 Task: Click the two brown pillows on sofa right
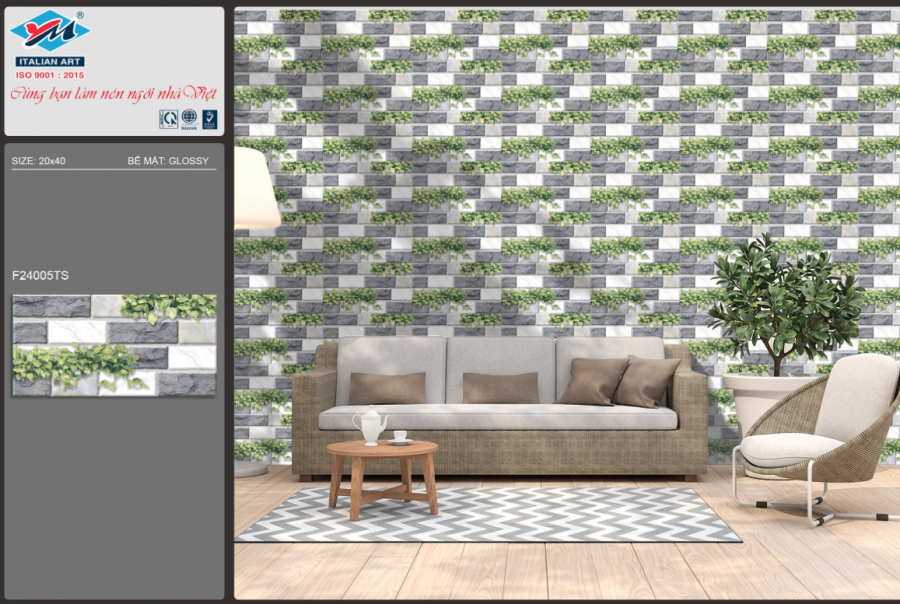pyautogui.click(x=620, y=382)
